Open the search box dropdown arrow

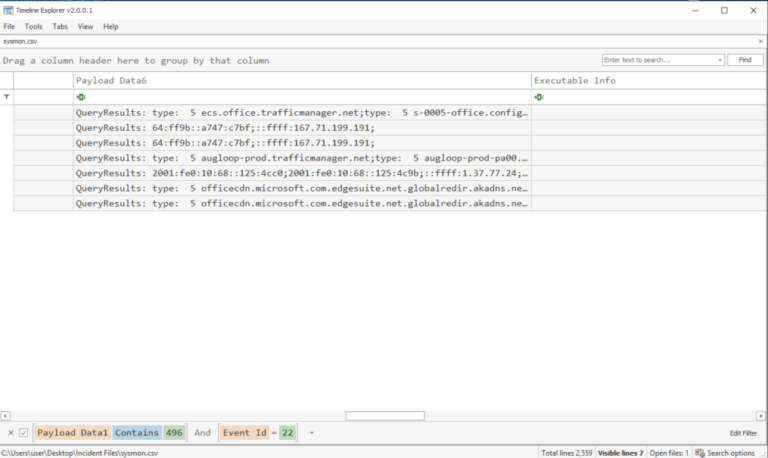coord(720,60)
